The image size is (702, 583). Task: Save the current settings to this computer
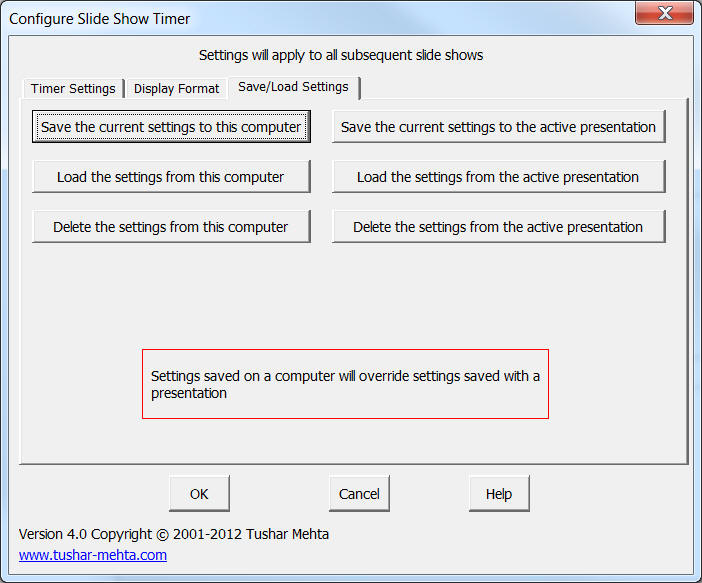click(171, 127)
